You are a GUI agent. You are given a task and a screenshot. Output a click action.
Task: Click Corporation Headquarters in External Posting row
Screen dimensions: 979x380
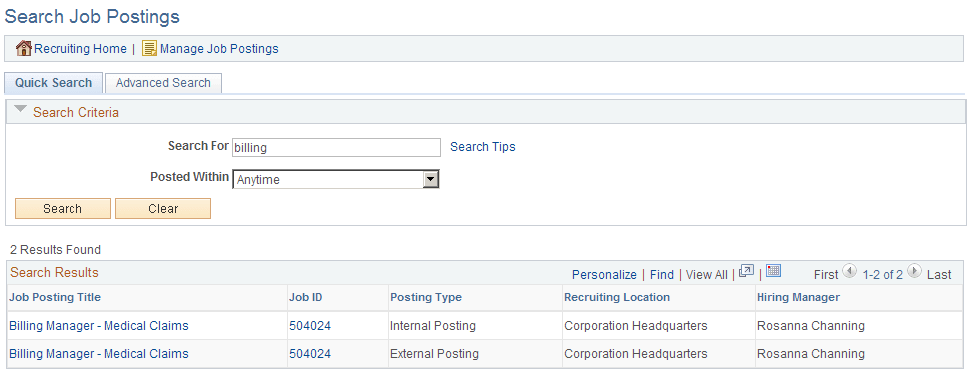coord(636,354)
